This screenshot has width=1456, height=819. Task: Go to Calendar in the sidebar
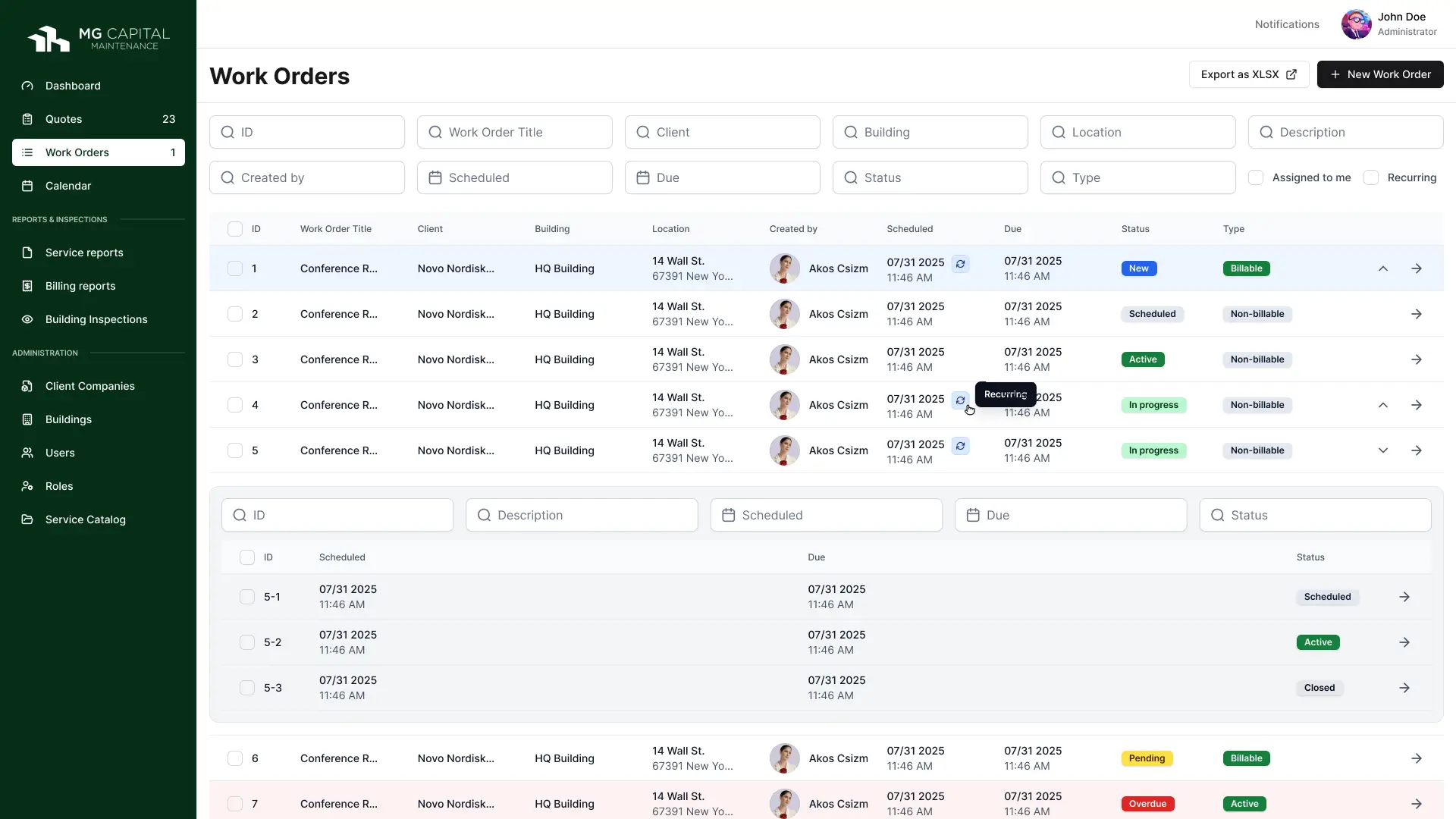(x=68, y=186)
